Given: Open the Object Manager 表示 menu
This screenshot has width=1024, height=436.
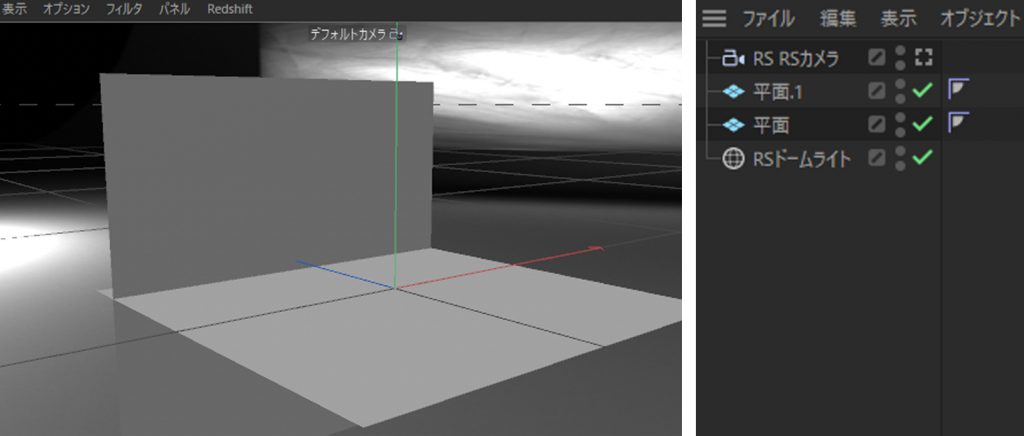Looking at the screenshot, I should tap(898, 19).
